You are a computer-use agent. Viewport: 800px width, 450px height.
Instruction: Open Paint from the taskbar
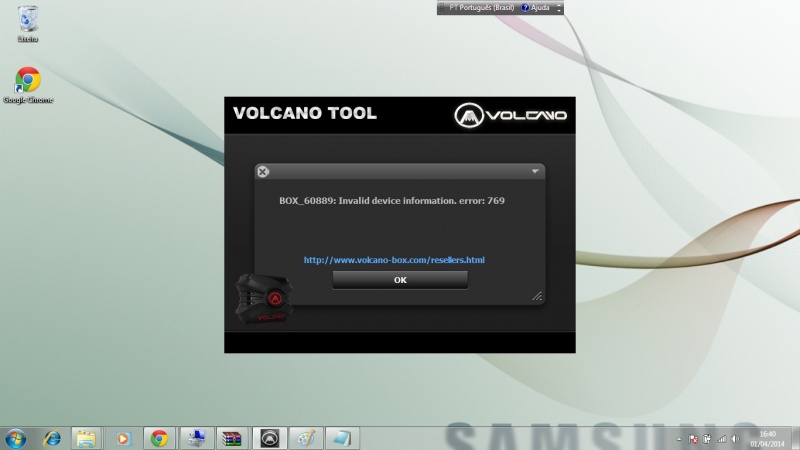(x=306, y=438)
